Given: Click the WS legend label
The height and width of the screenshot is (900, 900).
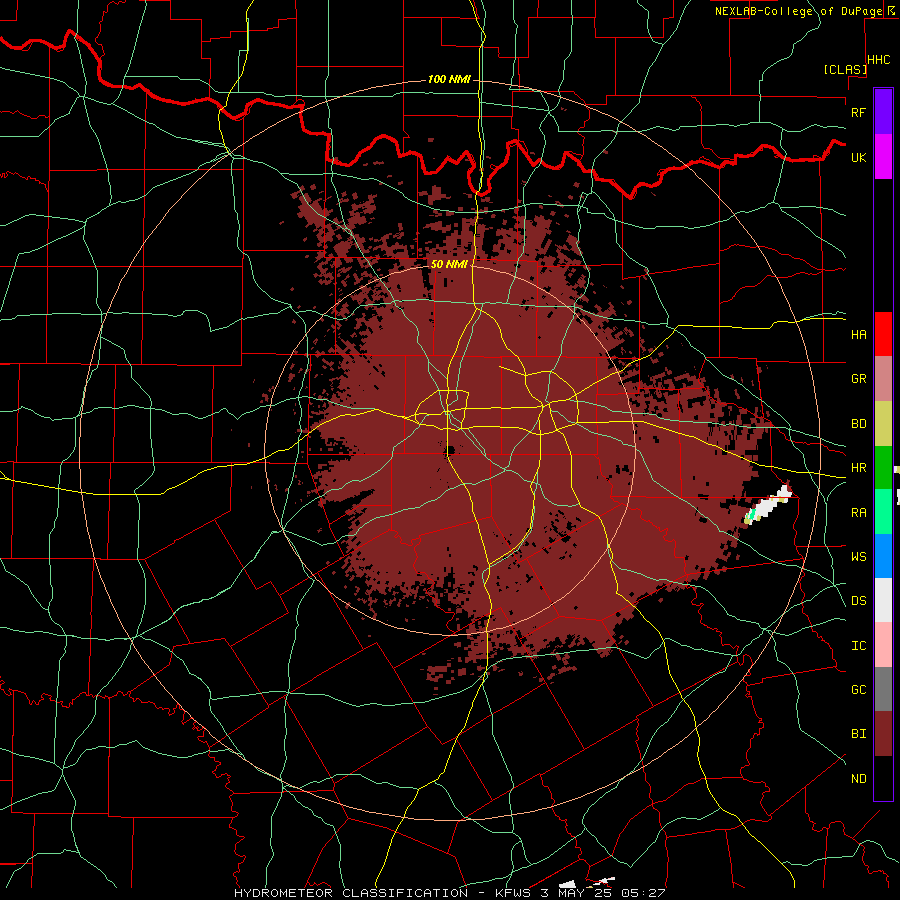Looking at the screenshot, I should coord(858,557).
